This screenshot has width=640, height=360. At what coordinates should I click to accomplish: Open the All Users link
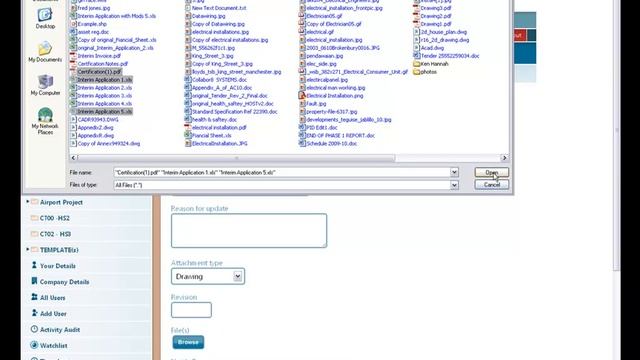point(53,298)
